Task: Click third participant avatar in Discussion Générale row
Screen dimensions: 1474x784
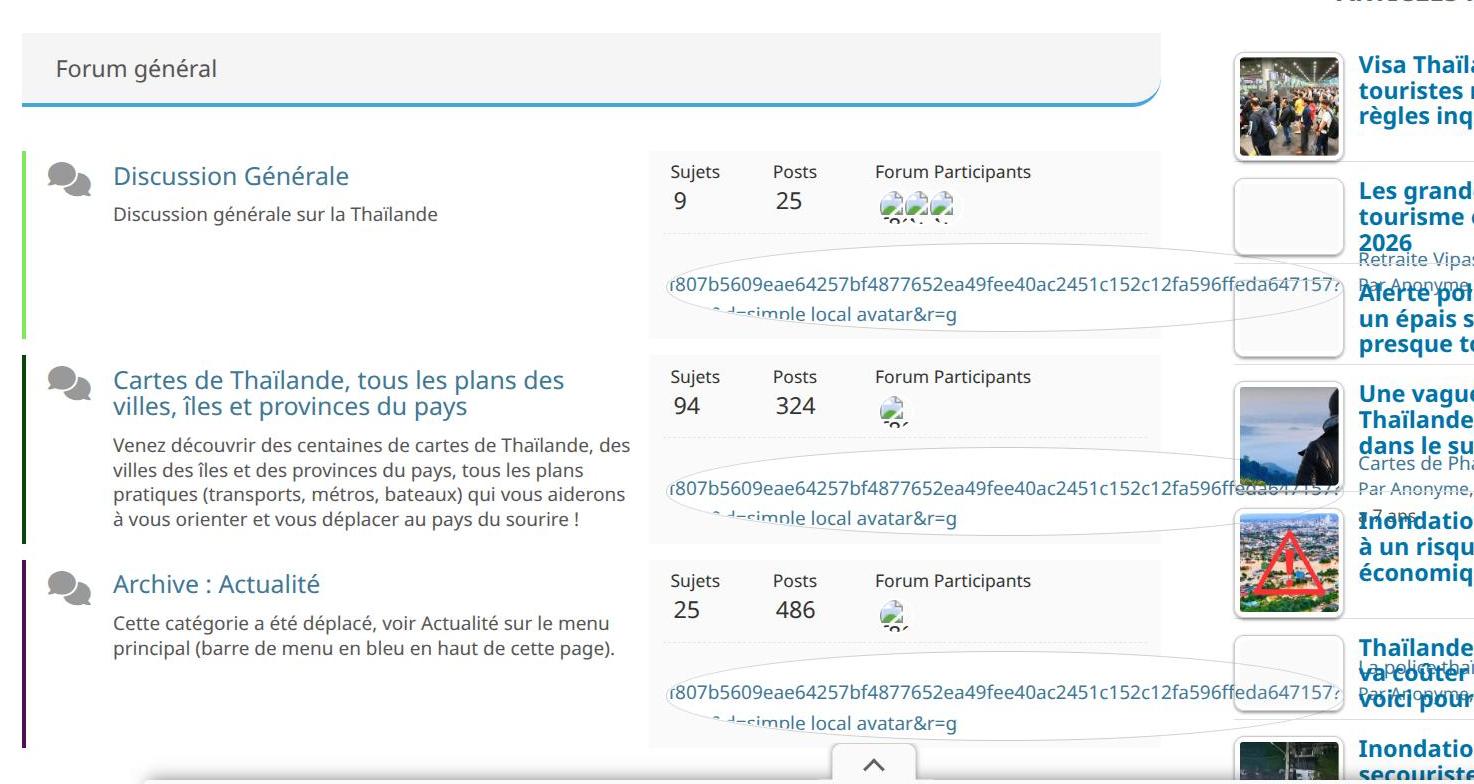Action: click(942, 205)
